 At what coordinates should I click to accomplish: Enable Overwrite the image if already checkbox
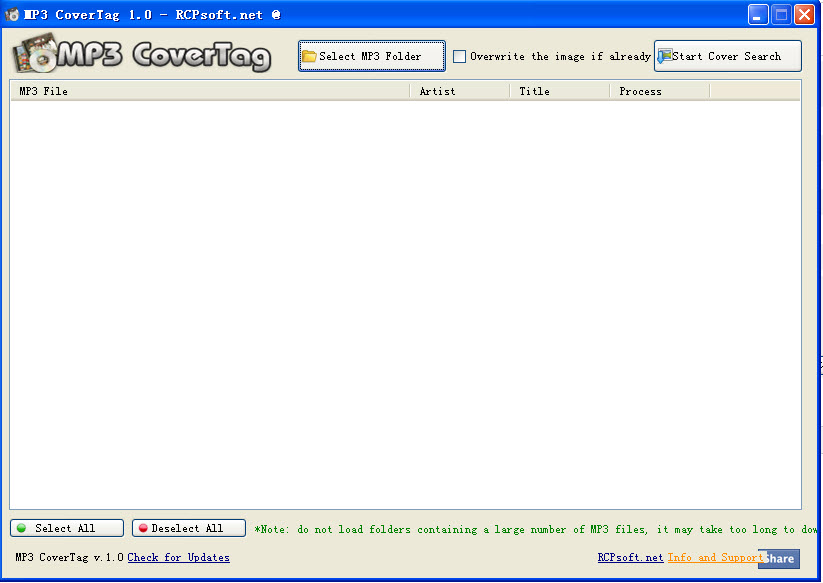[459, 56]
